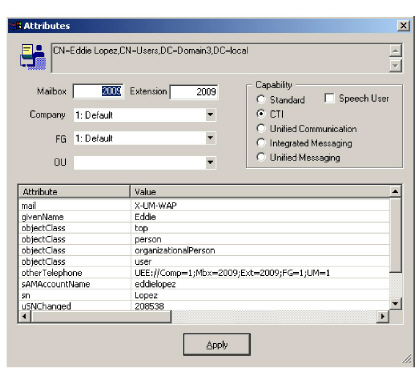Screen dimensions: 420x382
Task: Click the Attribute column header
Action: [x=74, y=192]
